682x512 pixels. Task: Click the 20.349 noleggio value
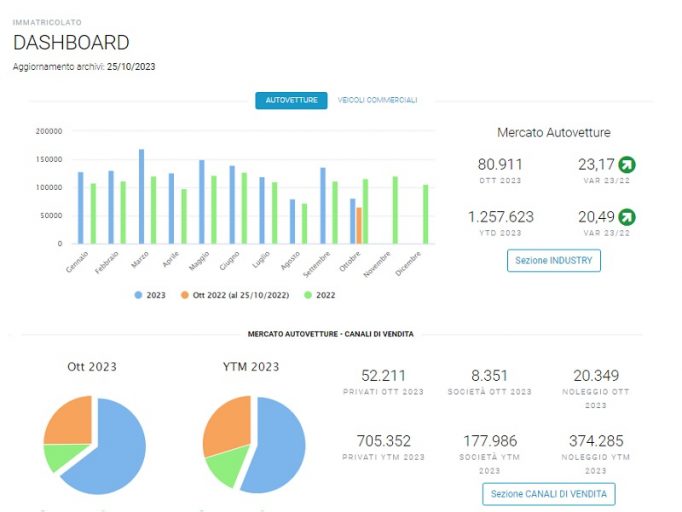(x=596, y=375)
